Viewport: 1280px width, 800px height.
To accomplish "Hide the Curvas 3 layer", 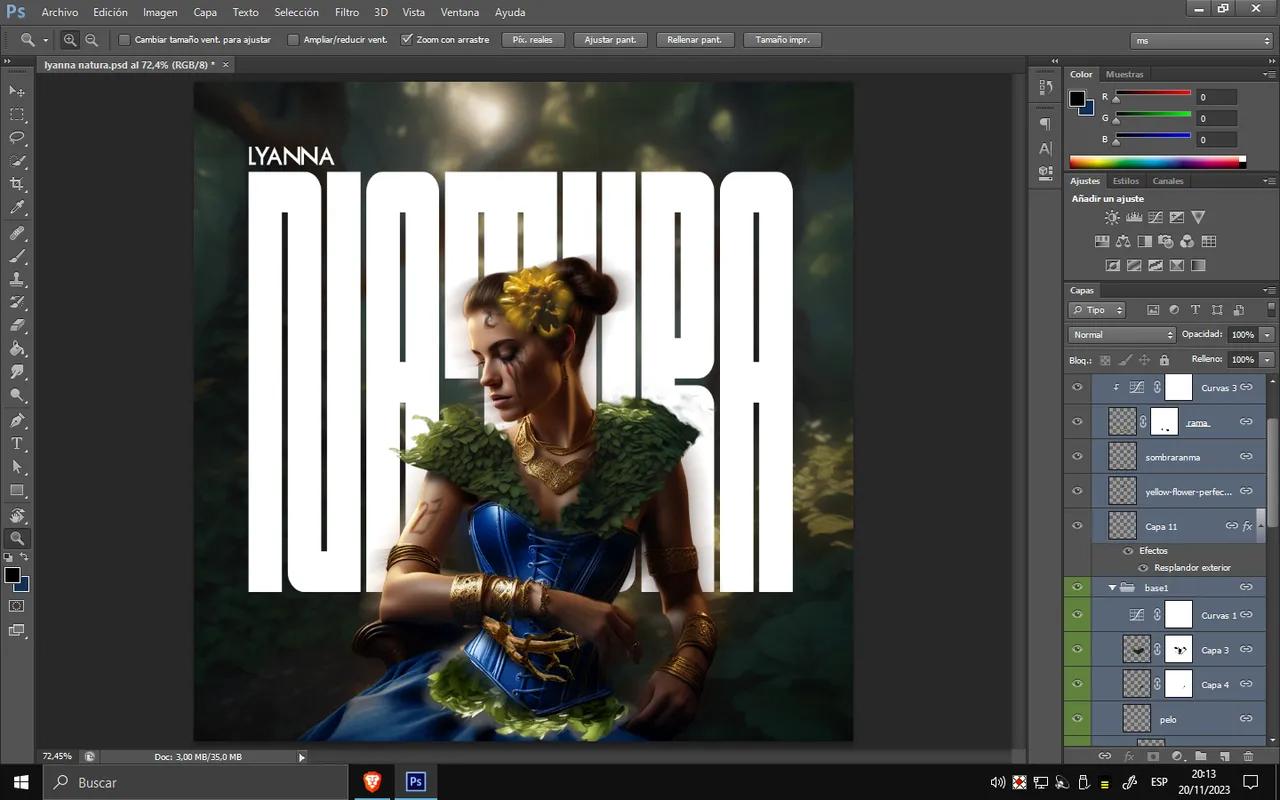I will (1077, 388).
